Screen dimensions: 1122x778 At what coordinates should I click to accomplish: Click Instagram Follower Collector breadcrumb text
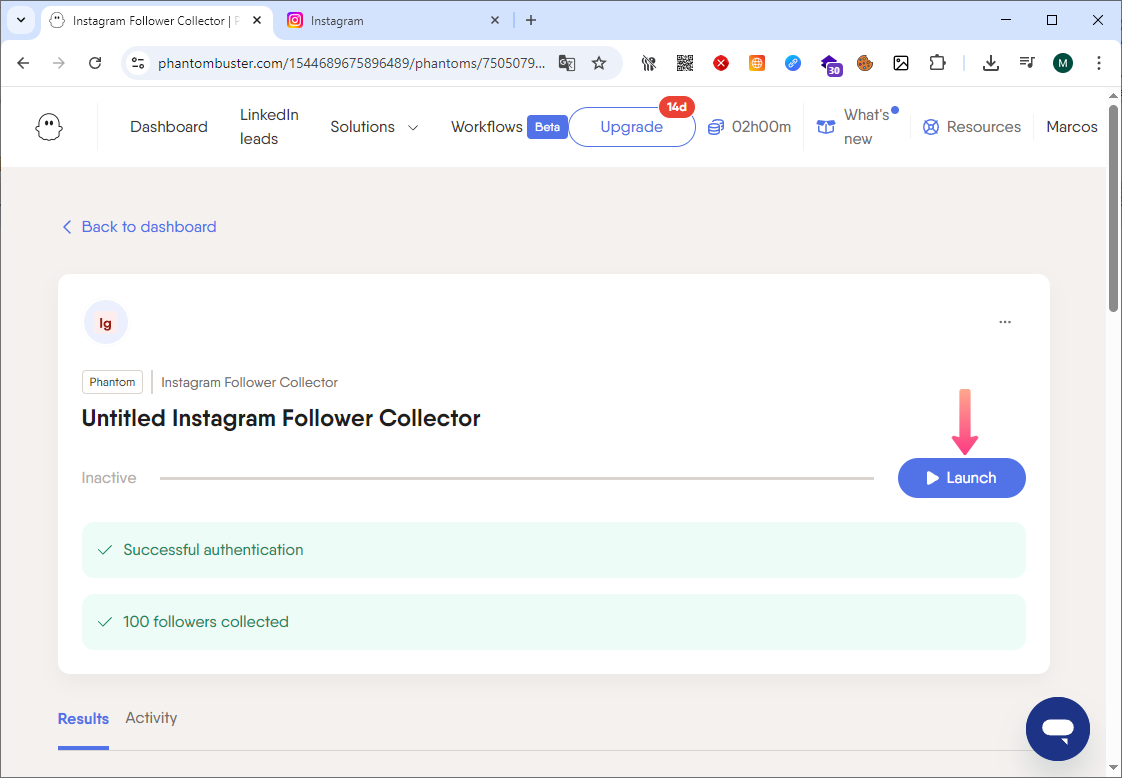[x=249, y=382]
